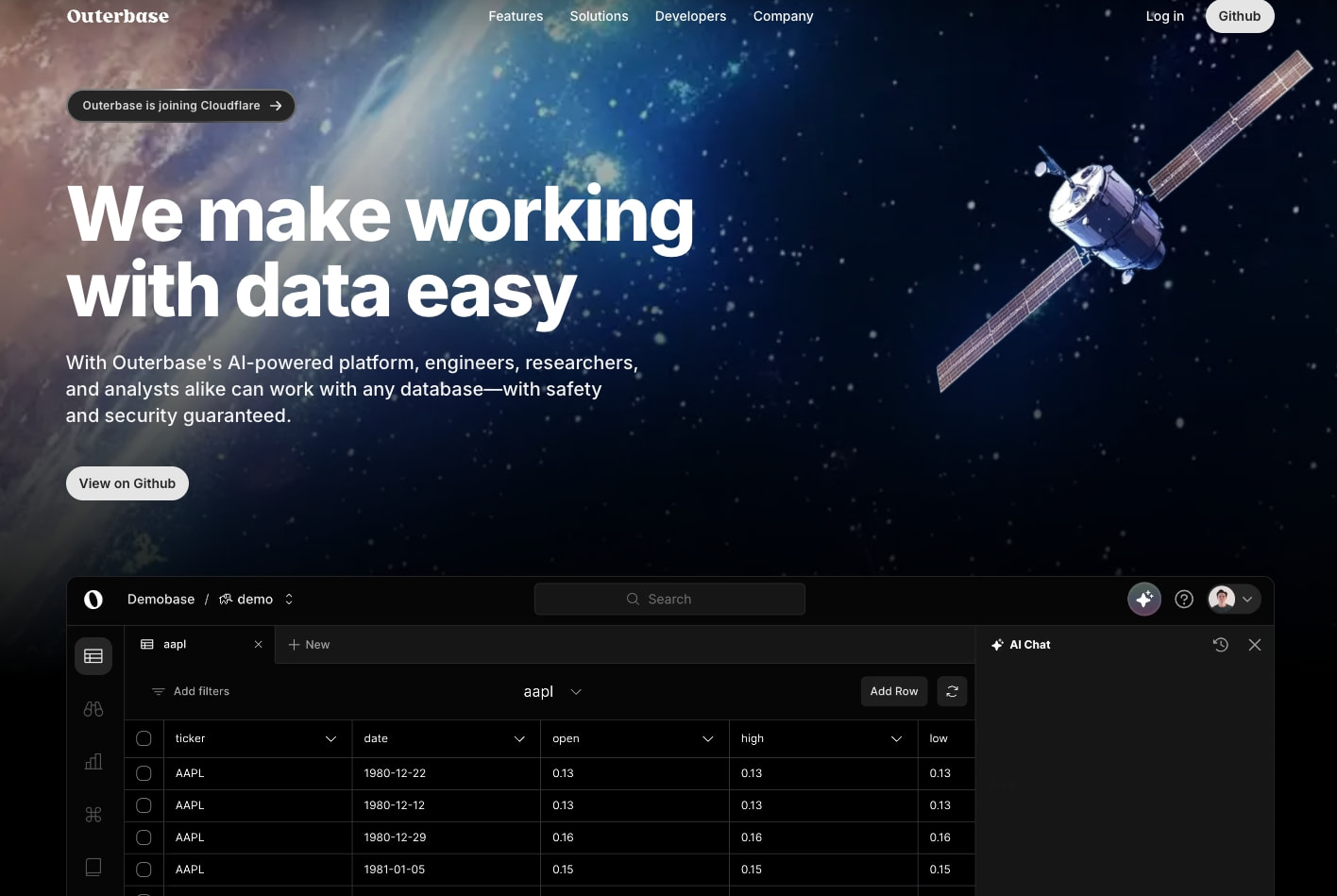Screen dimensions: 1337x896
Task: Click the 1980-12-22 date cell
Action: 446,773
